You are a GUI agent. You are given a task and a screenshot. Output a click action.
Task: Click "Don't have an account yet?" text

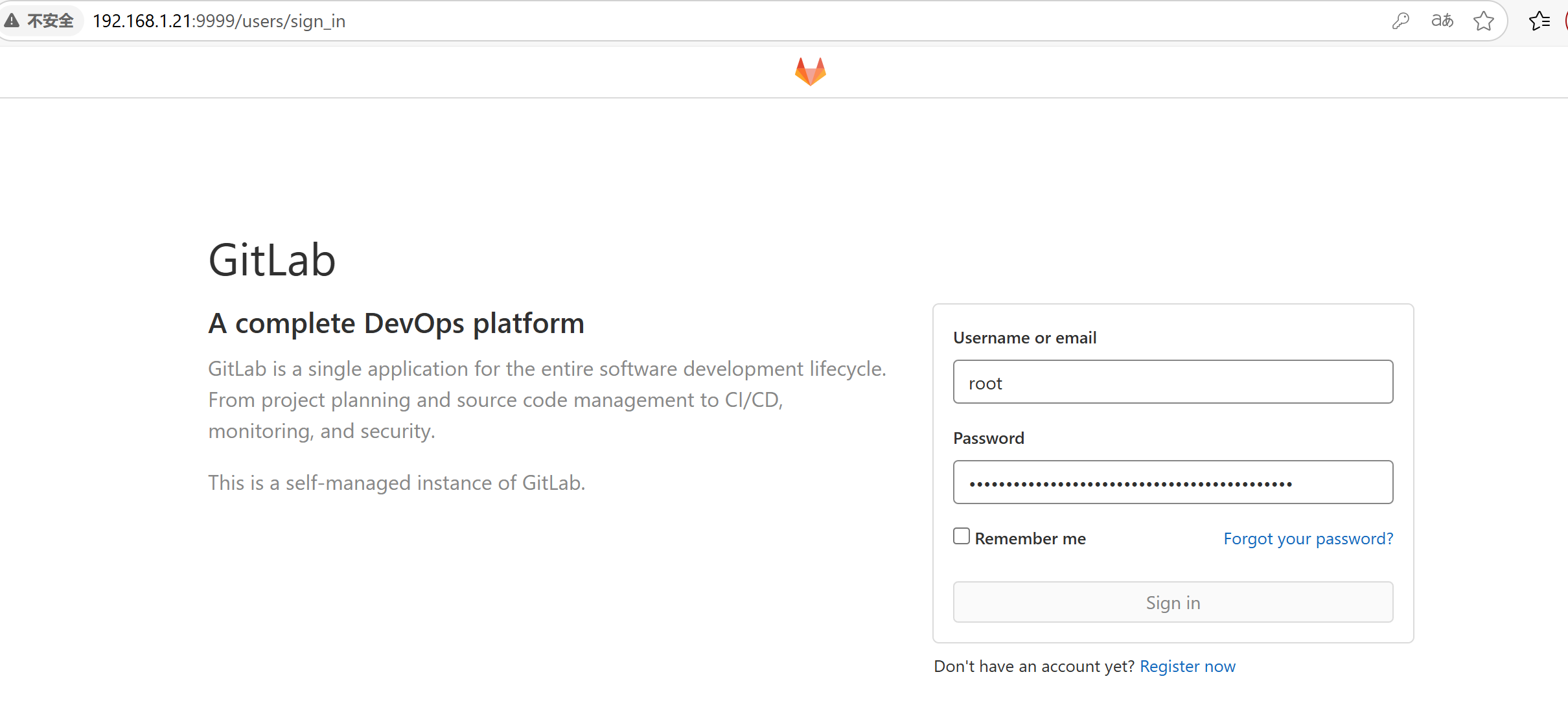click(1034, 666)
